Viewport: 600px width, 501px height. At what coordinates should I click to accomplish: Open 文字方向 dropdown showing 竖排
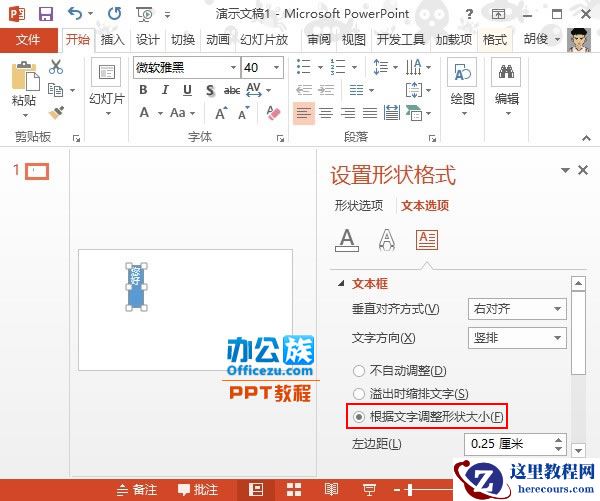point(517,338)
